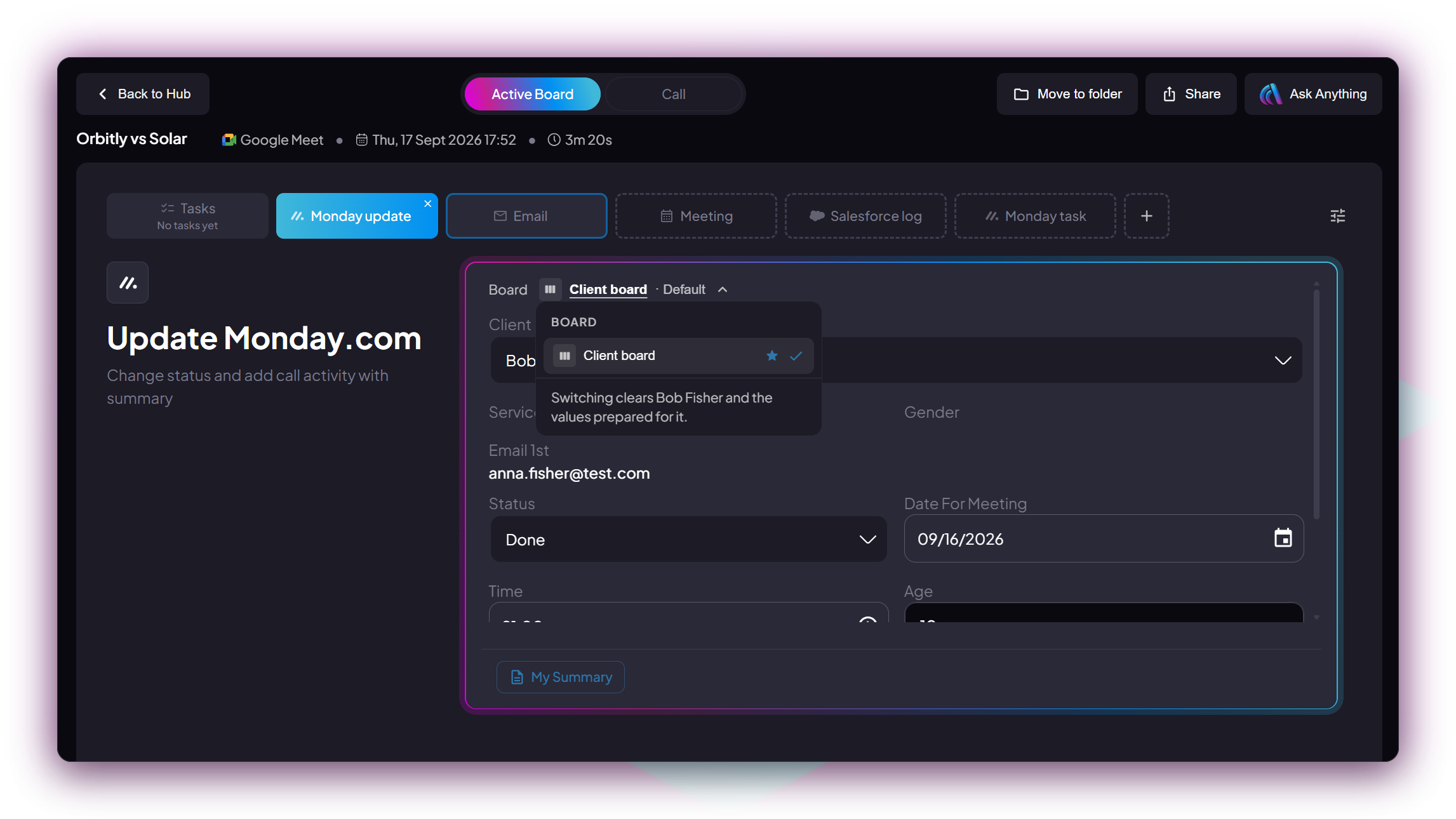Close the Monday update tab with X
Screen dimensions: 1456x819
428,204
